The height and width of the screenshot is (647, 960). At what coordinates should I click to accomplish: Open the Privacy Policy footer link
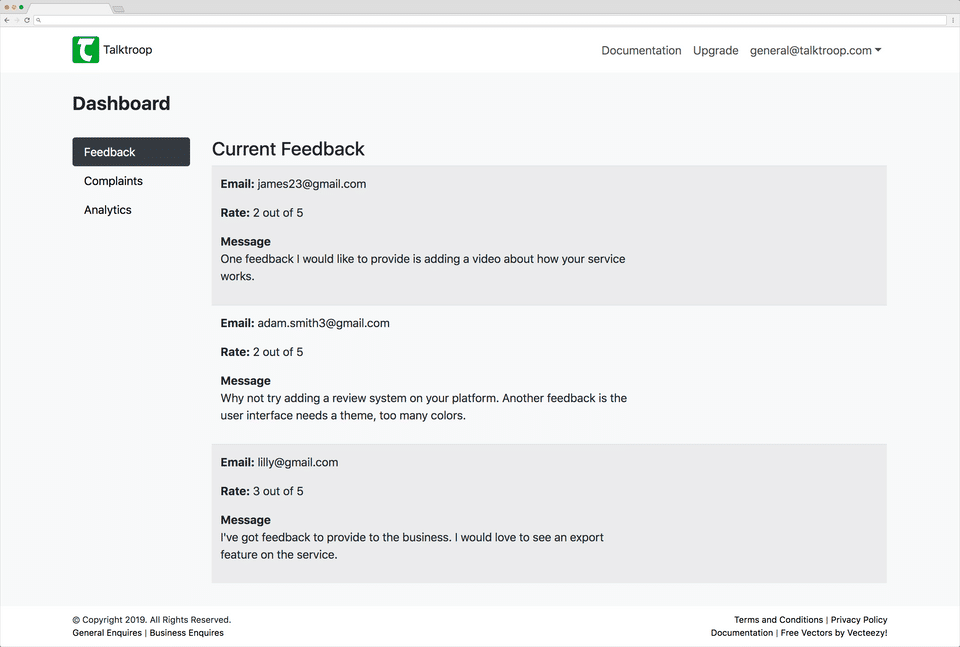(x=859, y=620)
